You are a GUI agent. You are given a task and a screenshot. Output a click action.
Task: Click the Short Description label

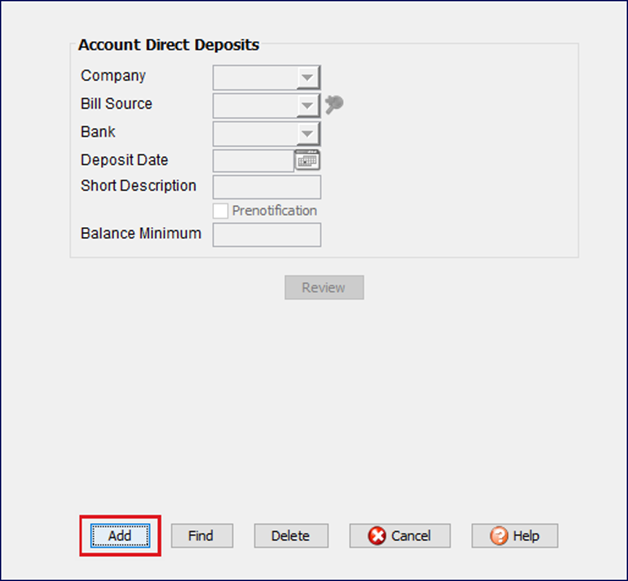(x=138, y=186)
